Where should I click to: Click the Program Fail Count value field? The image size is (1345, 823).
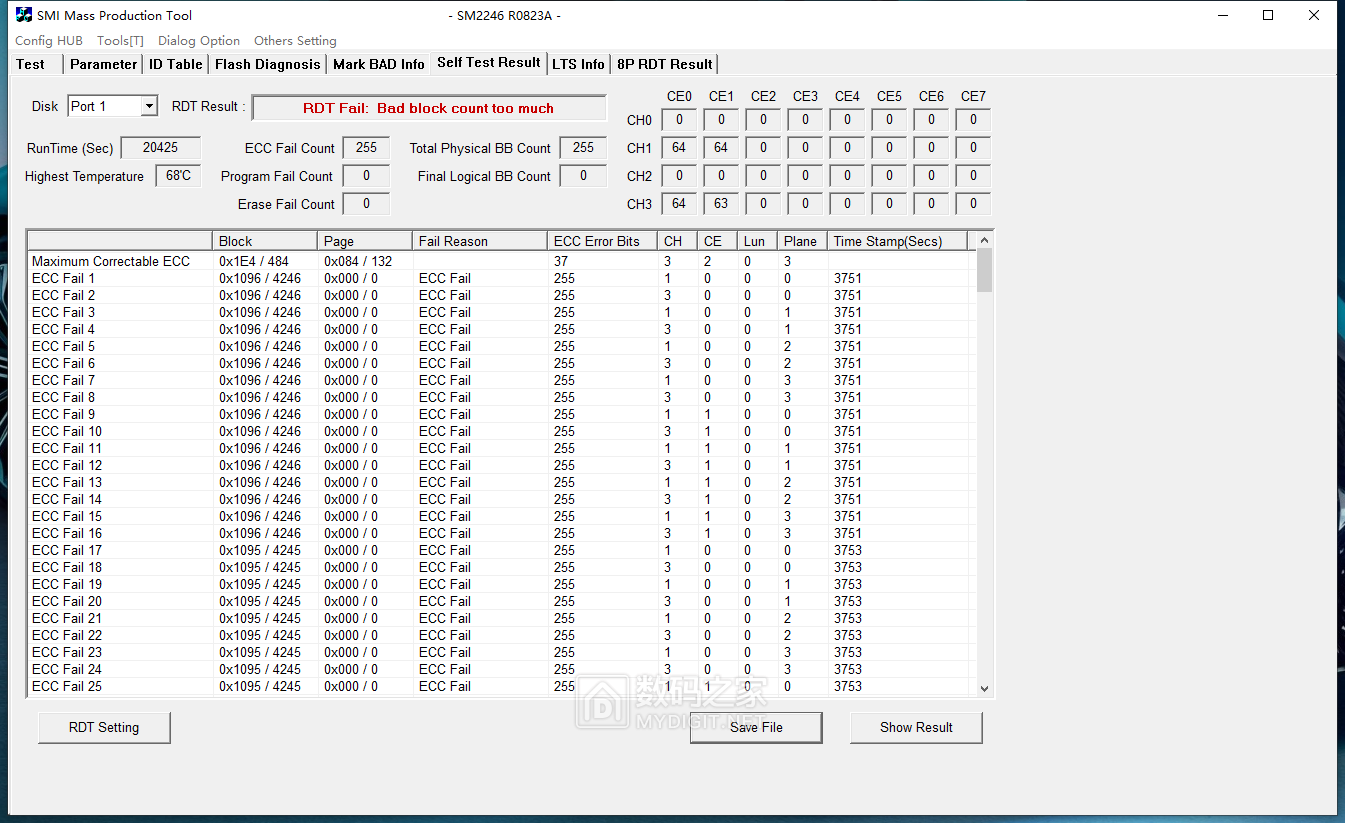pyautogui.click(x=366, y=176)
